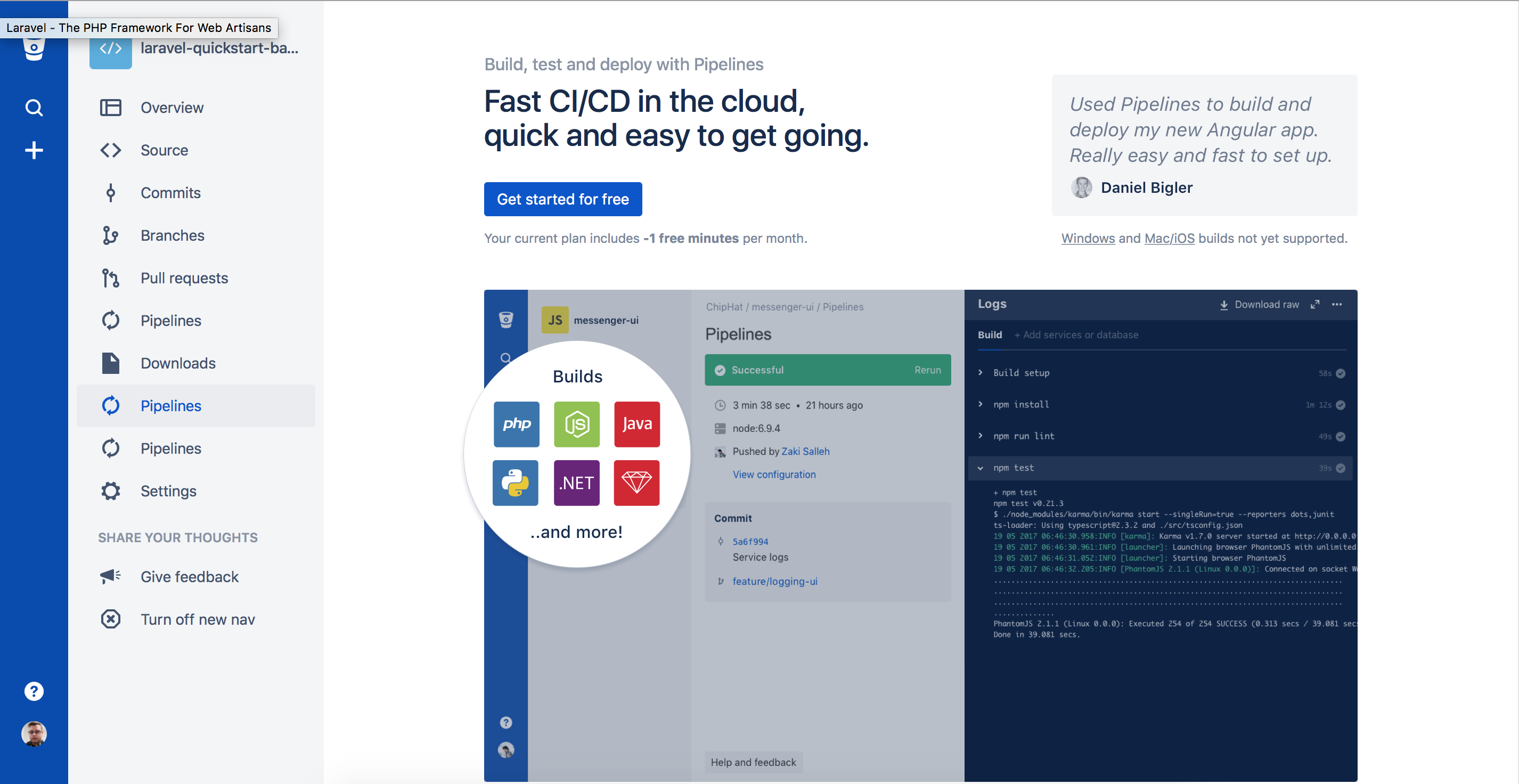Open the Overview menu item
The height and width of the screenshot is (784, 1519).
[x=196, y=107]
